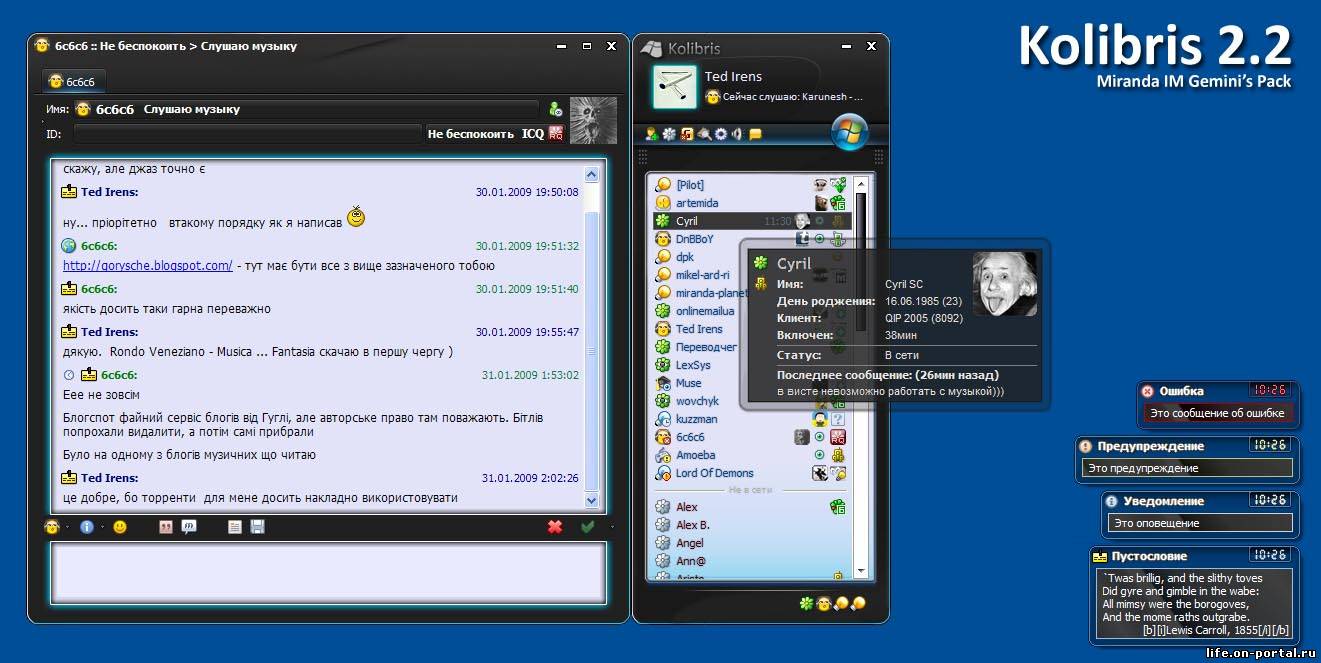Image resolution: width=1321 pixels, height=663 pixels.
Task: Select [Pilot] in the contact list
Action: click(751, 185)
